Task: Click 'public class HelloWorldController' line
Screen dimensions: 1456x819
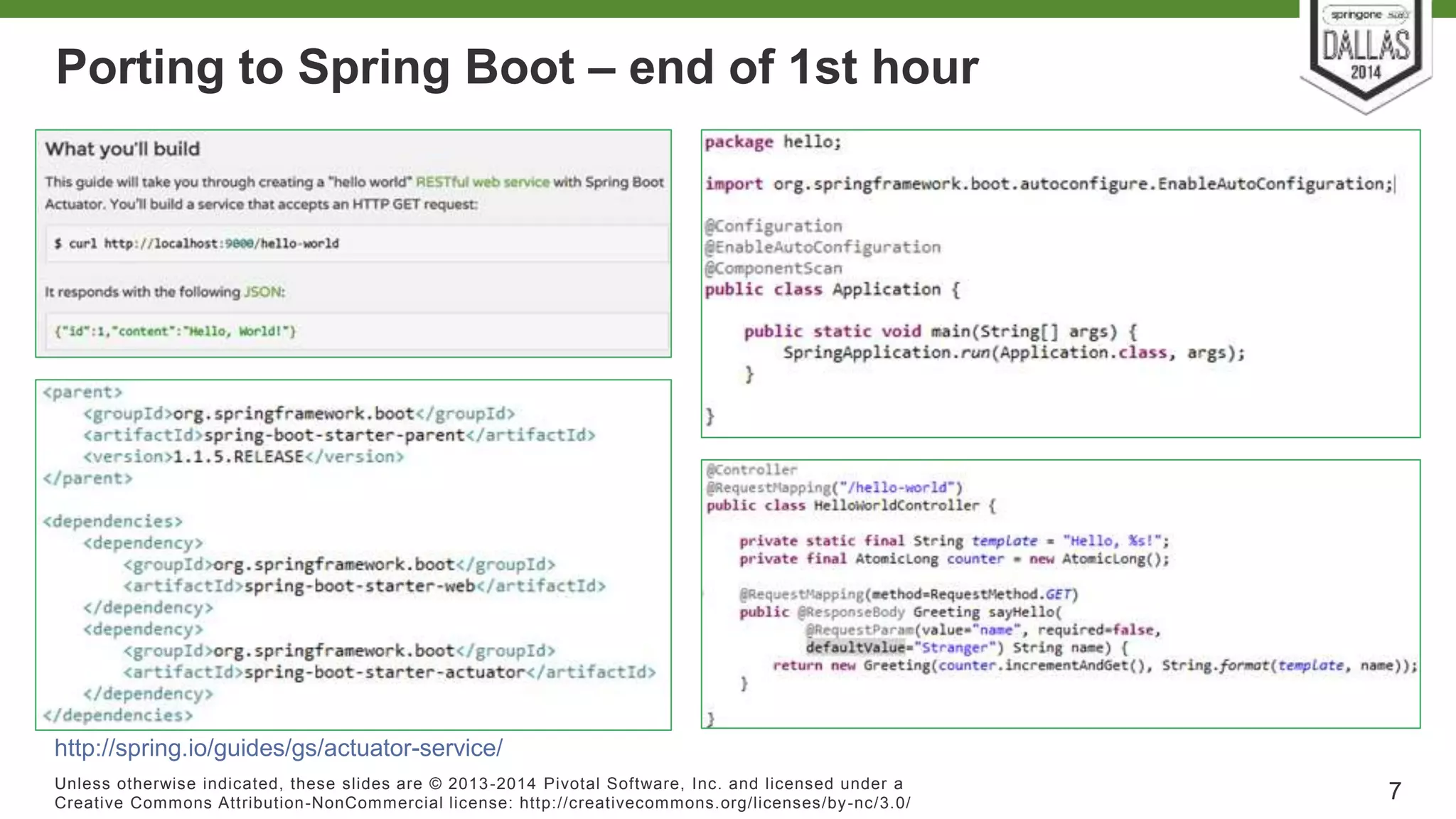Action: (x=852, y=505)
